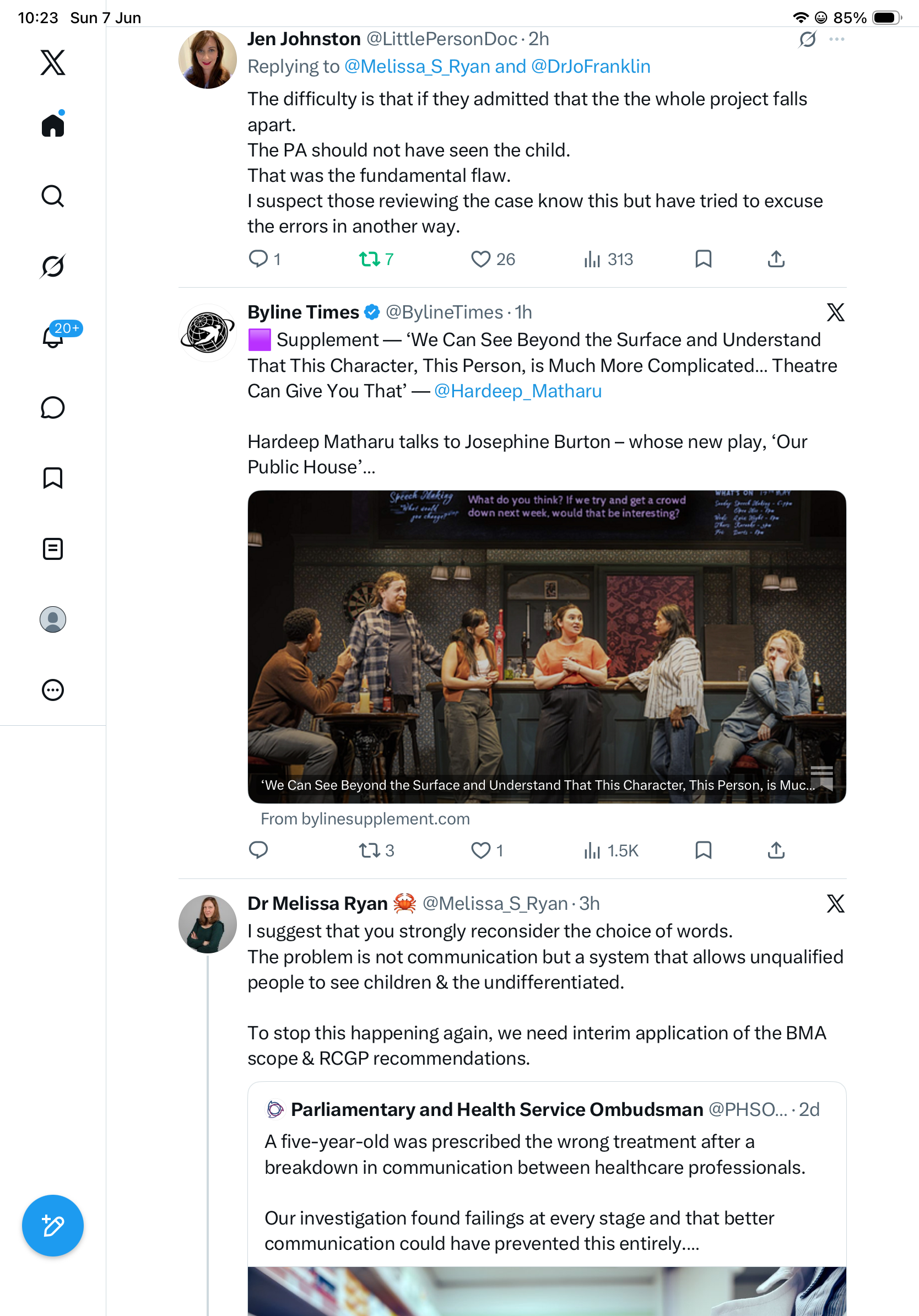Viewport: 919px width, 1316px height.
Task: Open Notifications bell with 20+ badge
Action: 54,336
